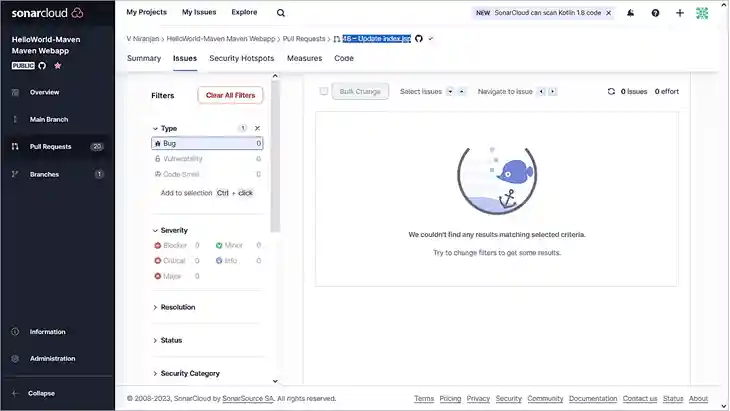
Task: Open the help question mark icon
Action: point(655,13)
